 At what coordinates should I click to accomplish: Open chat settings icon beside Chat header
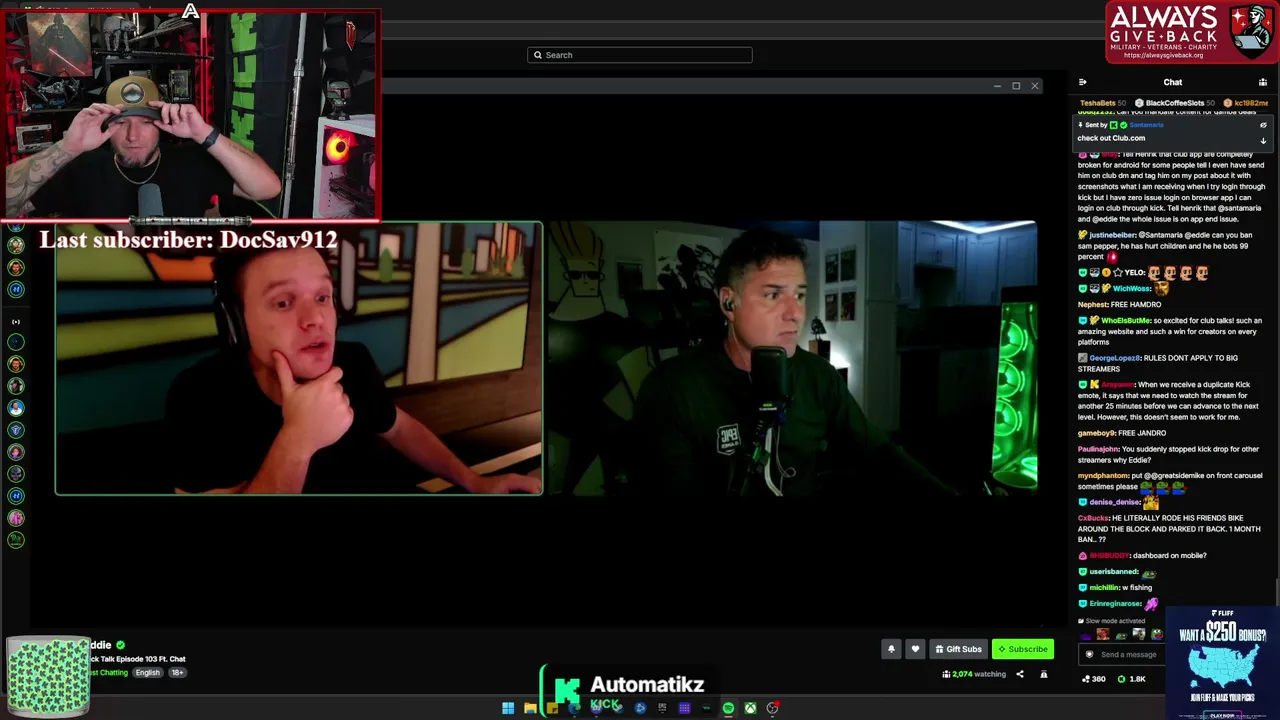1263,82
